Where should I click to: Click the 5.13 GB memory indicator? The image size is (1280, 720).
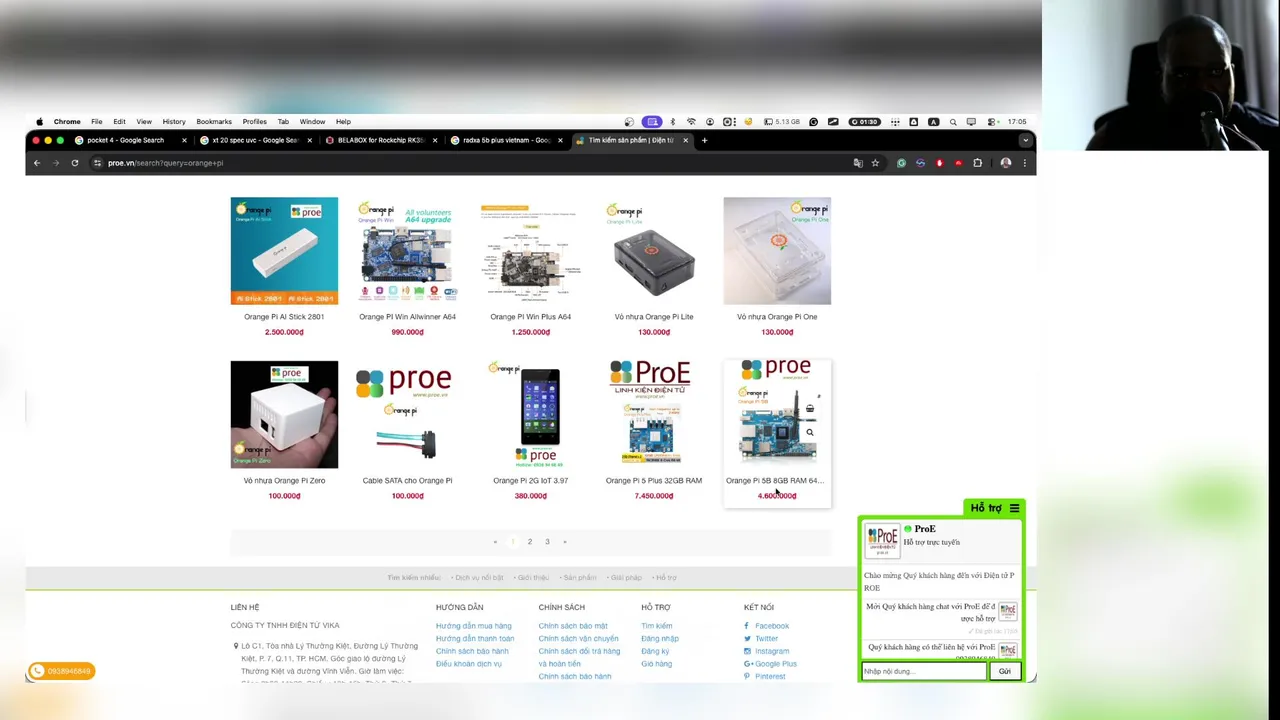782,122
